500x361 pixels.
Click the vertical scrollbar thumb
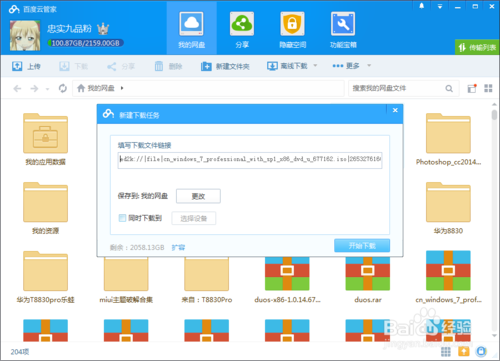pyautogui.click(x=494, y=115)
